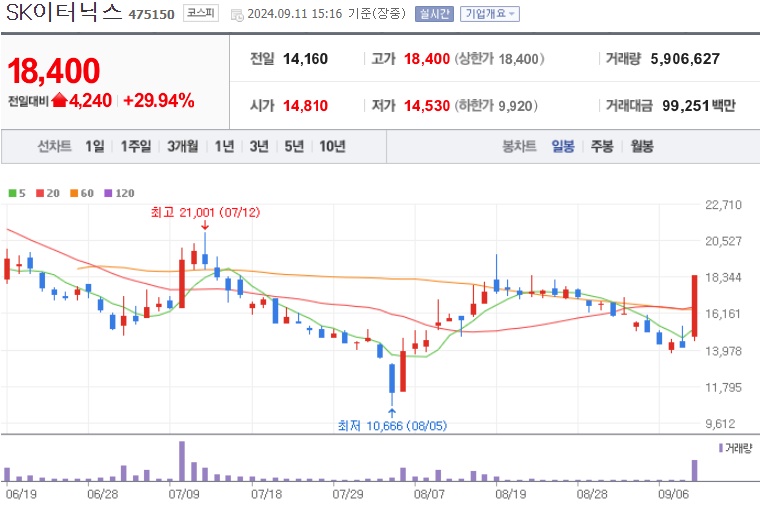Click the 시가 value 14,810
This screenshot has width=760, height=510.
pos(305,105)
